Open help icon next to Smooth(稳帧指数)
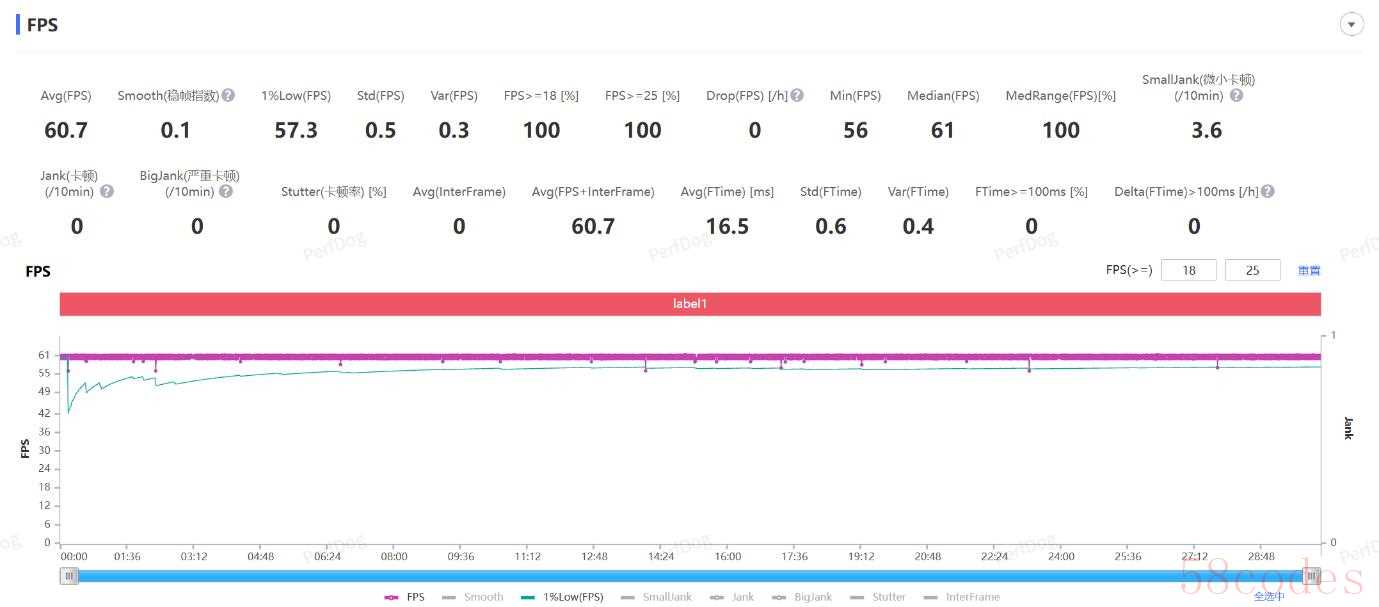This screenshot has height=607, width=1379. (228, 96)
